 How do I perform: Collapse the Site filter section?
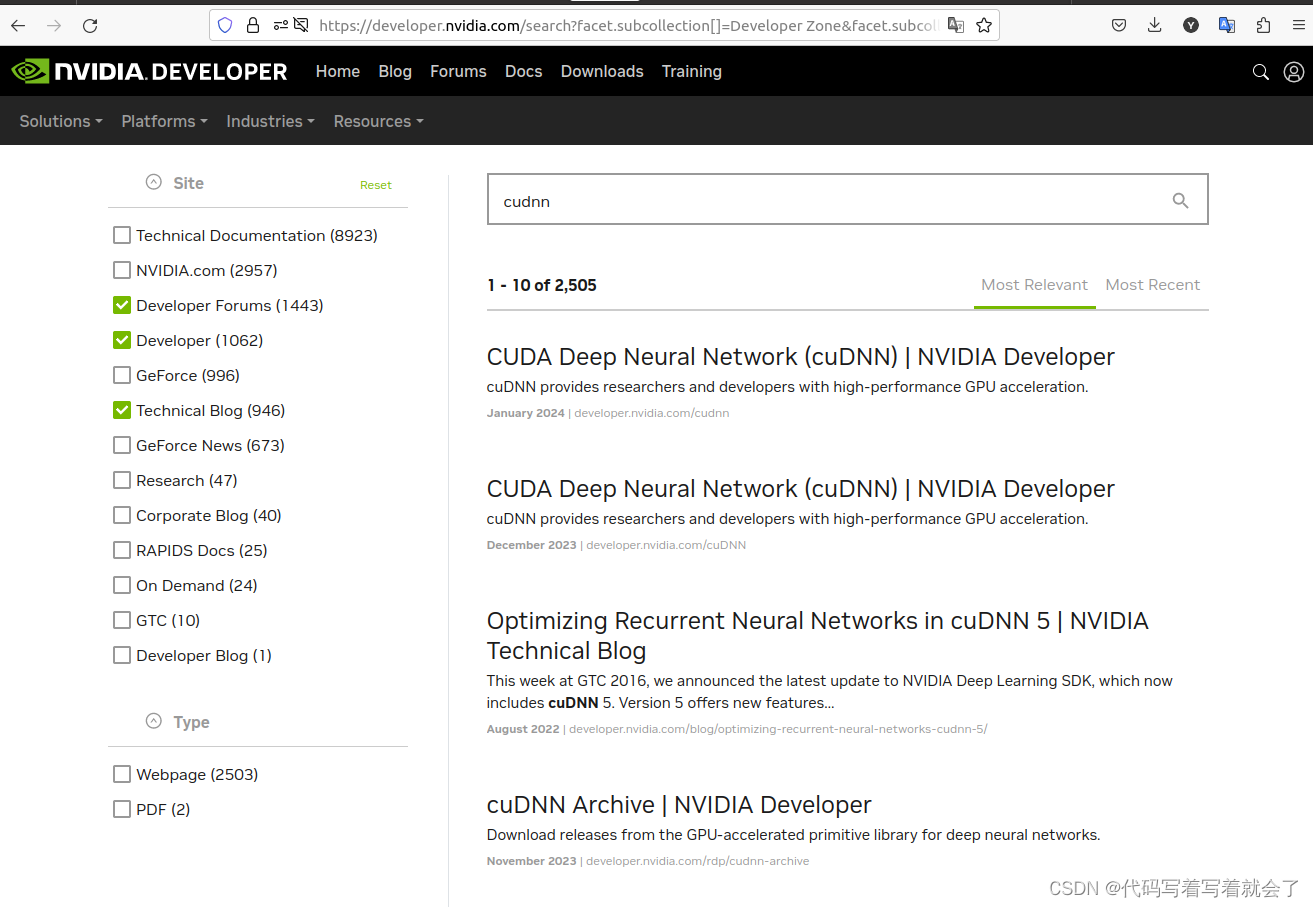pyautogui.click(x=153, y=181)
